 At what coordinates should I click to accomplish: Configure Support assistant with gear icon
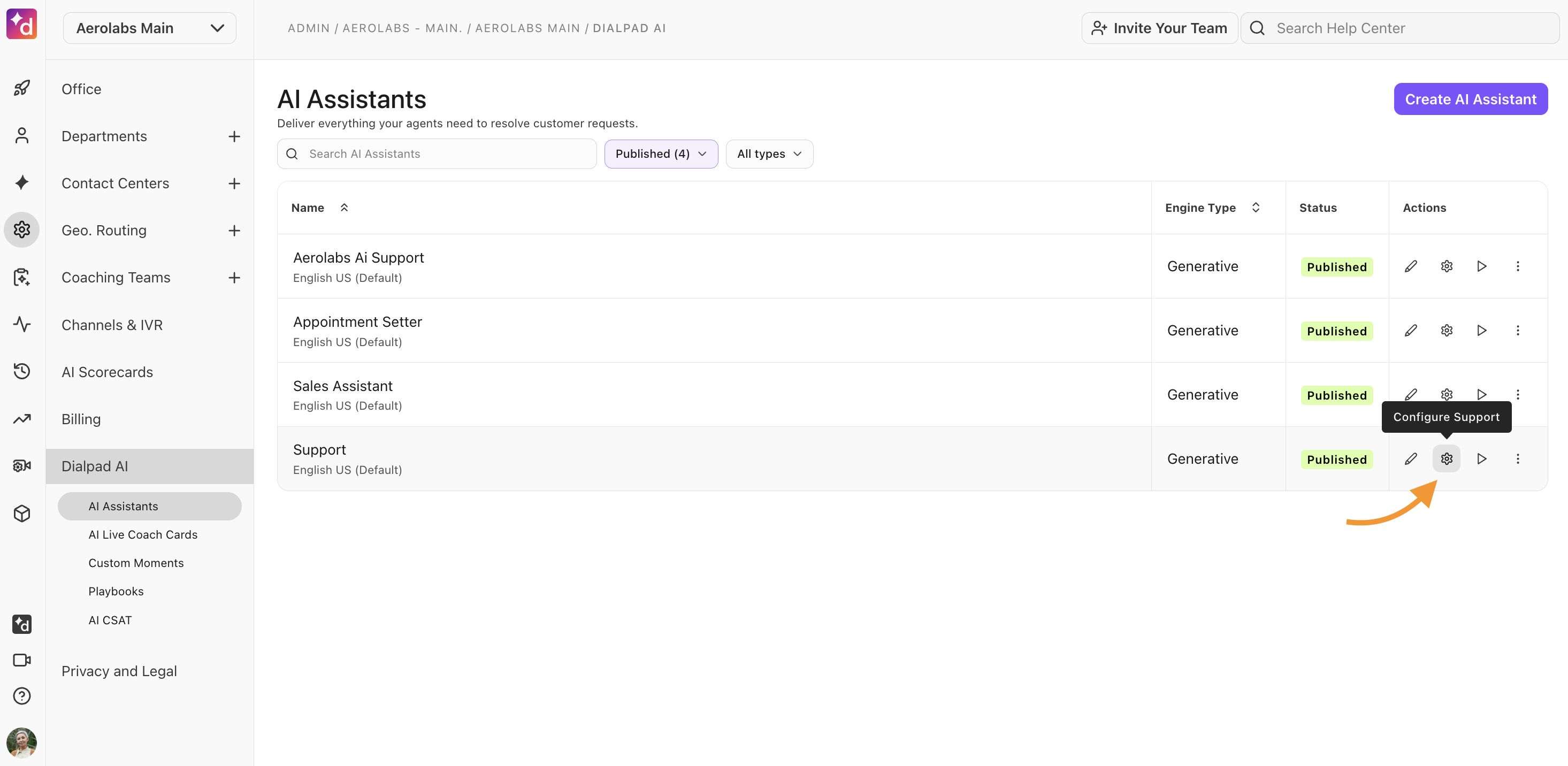1447,459
